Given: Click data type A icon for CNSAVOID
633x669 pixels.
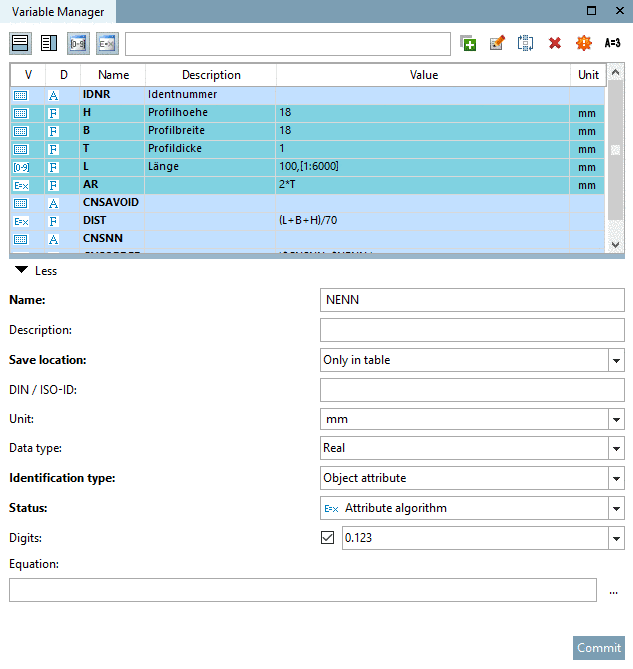Looking at the screenshot, I should (x=53, y=204).
